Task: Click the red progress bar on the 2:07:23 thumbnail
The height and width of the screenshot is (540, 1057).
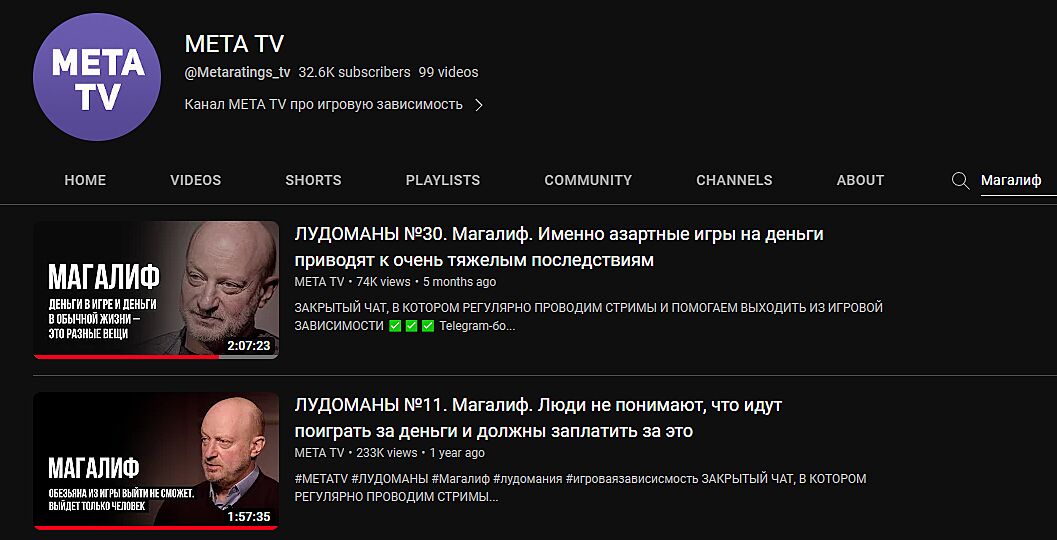Action: pyautogui.click(x=126, y=357)
